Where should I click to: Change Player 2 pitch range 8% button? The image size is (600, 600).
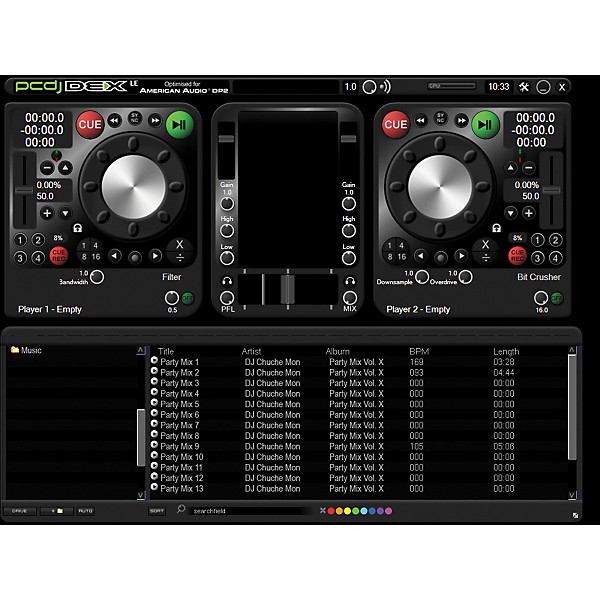coord(517,238)
